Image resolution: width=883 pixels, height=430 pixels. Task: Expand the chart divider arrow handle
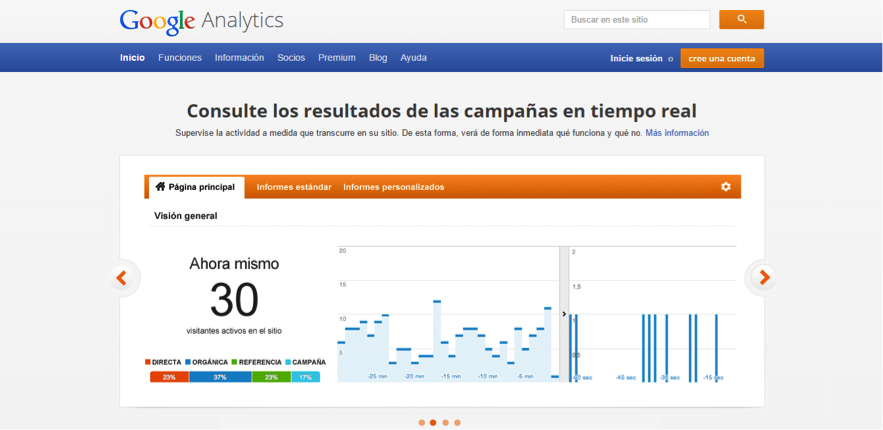[564, 314]
